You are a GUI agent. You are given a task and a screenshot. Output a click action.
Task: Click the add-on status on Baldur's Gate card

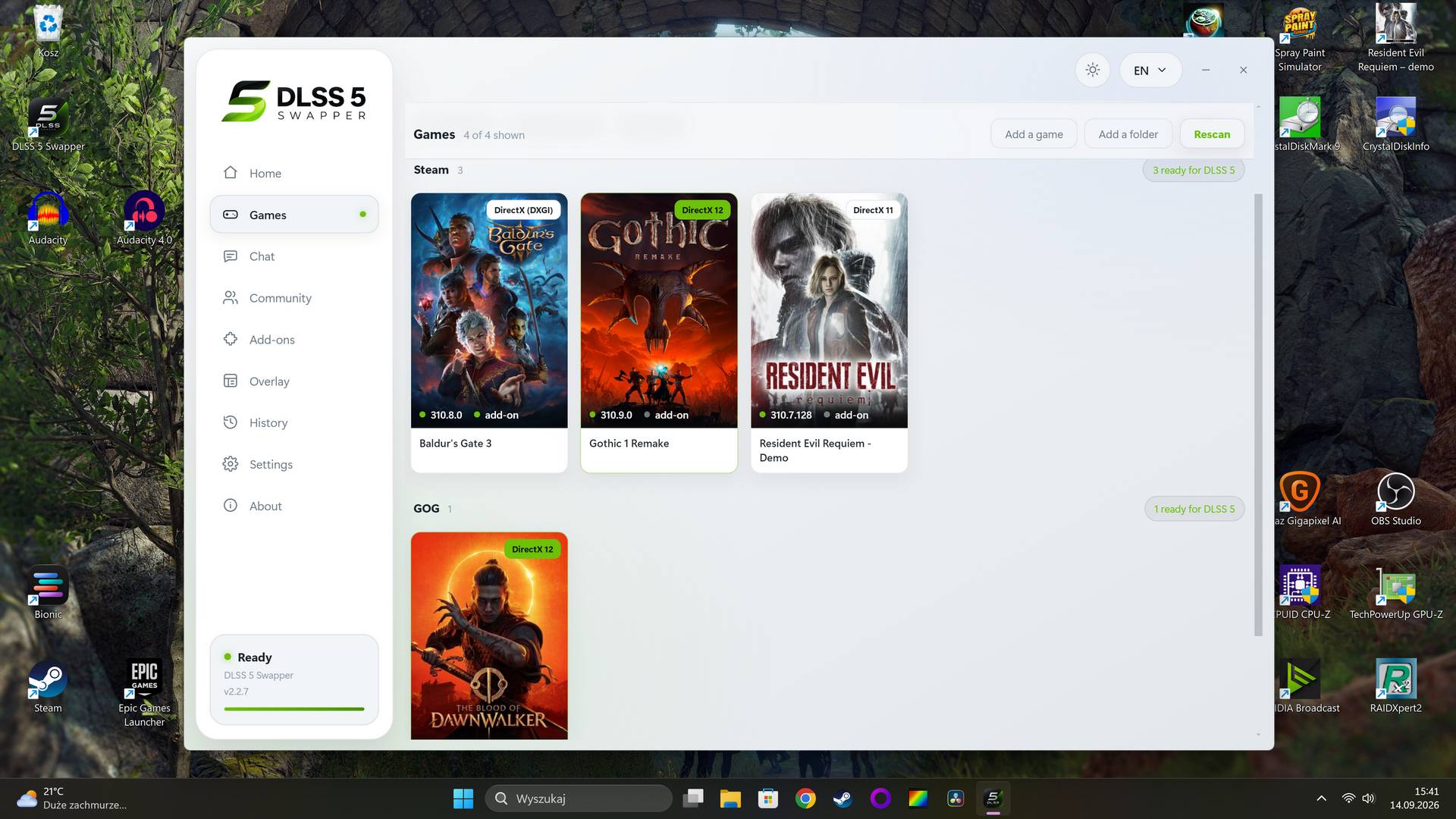496,415
